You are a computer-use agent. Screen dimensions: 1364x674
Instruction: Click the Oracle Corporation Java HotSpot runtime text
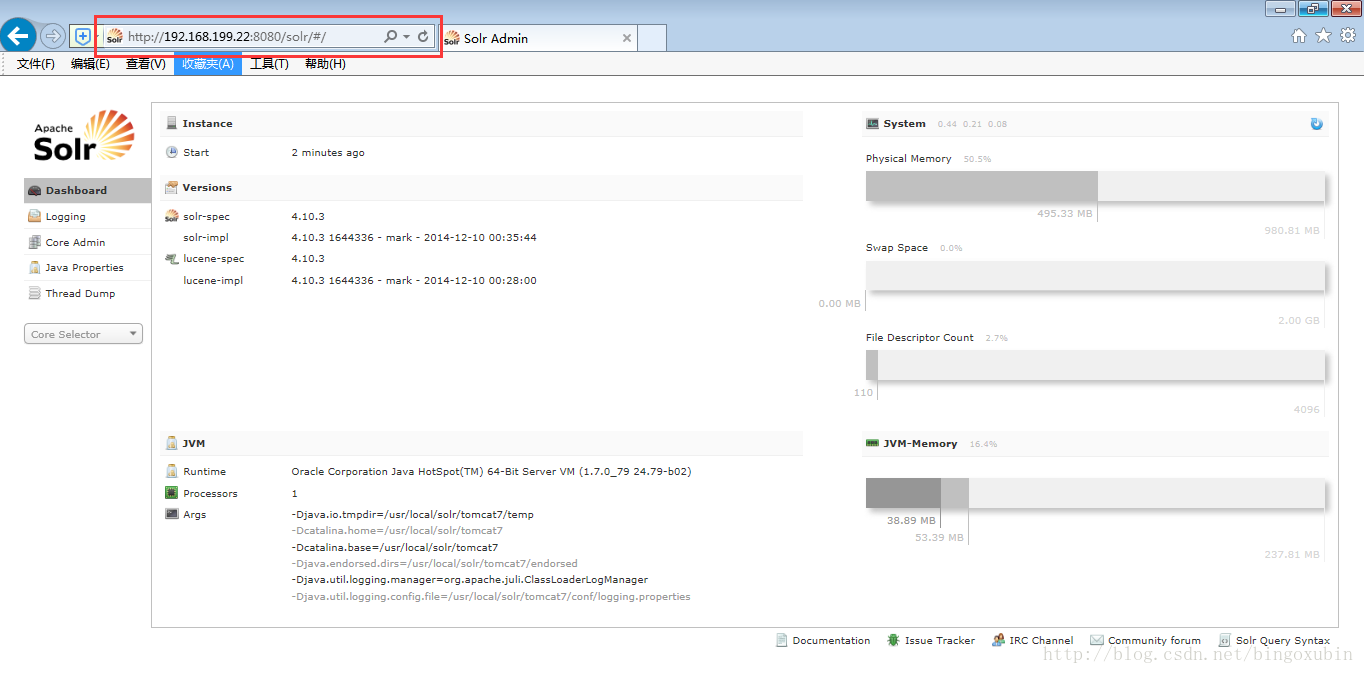491,471
